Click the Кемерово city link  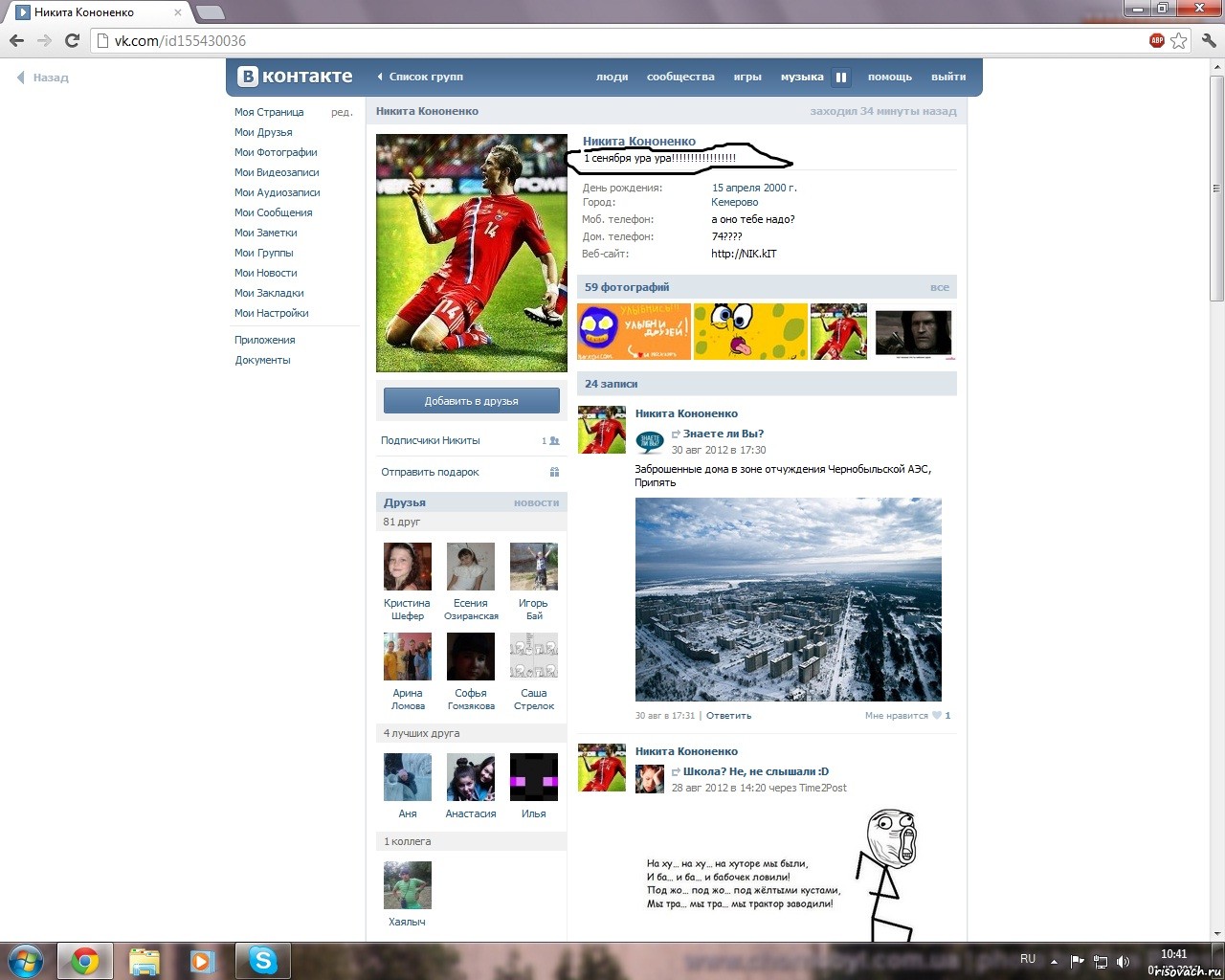coord(735,202)
